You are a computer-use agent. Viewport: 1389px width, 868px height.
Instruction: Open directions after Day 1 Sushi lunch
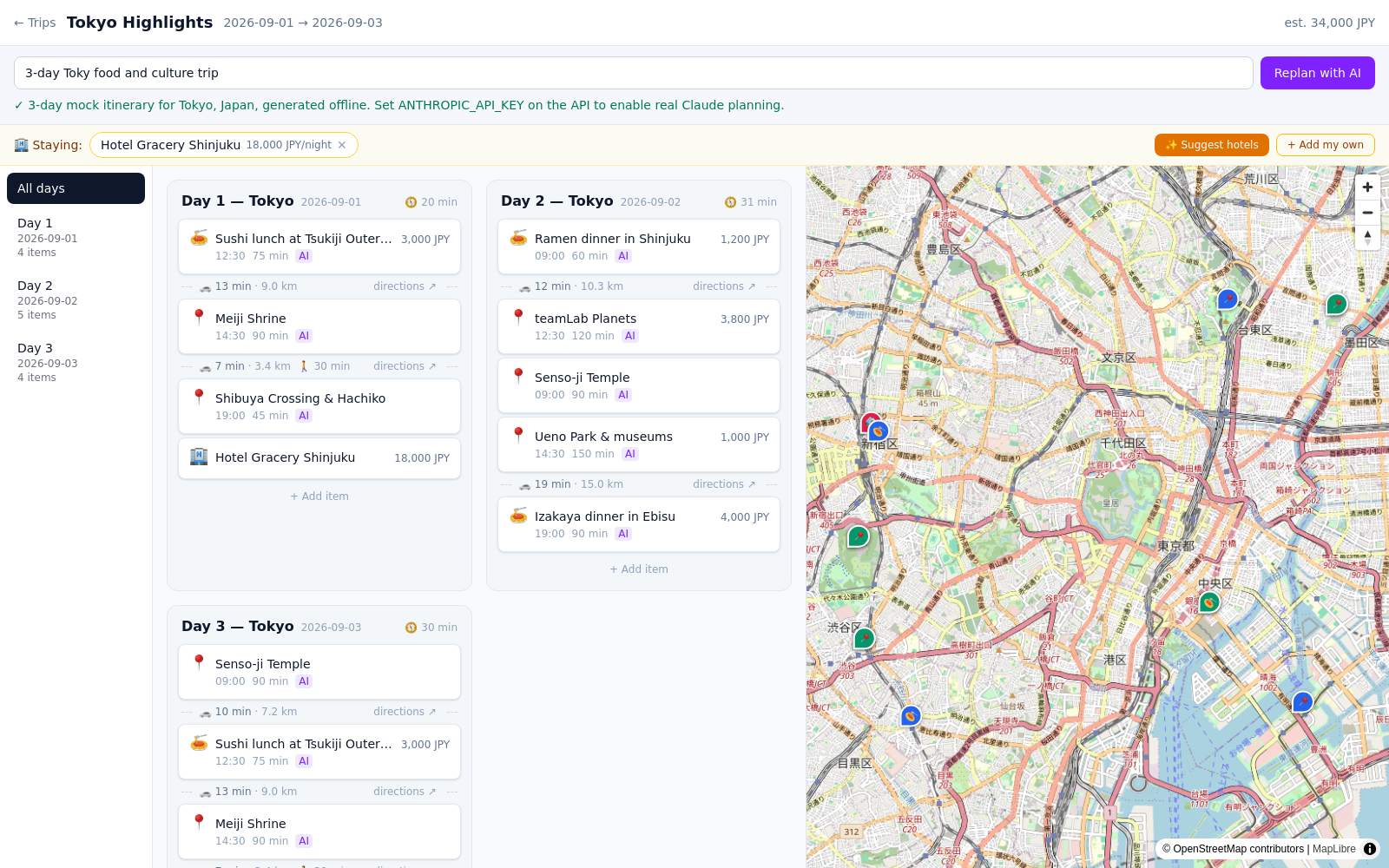pos(405,286)
